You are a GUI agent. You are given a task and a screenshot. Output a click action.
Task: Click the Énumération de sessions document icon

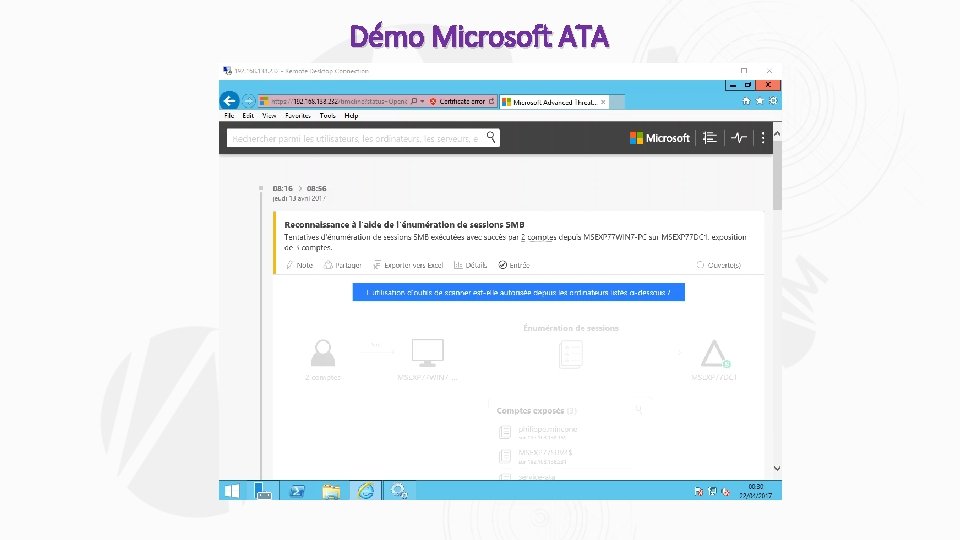(571, 354)
